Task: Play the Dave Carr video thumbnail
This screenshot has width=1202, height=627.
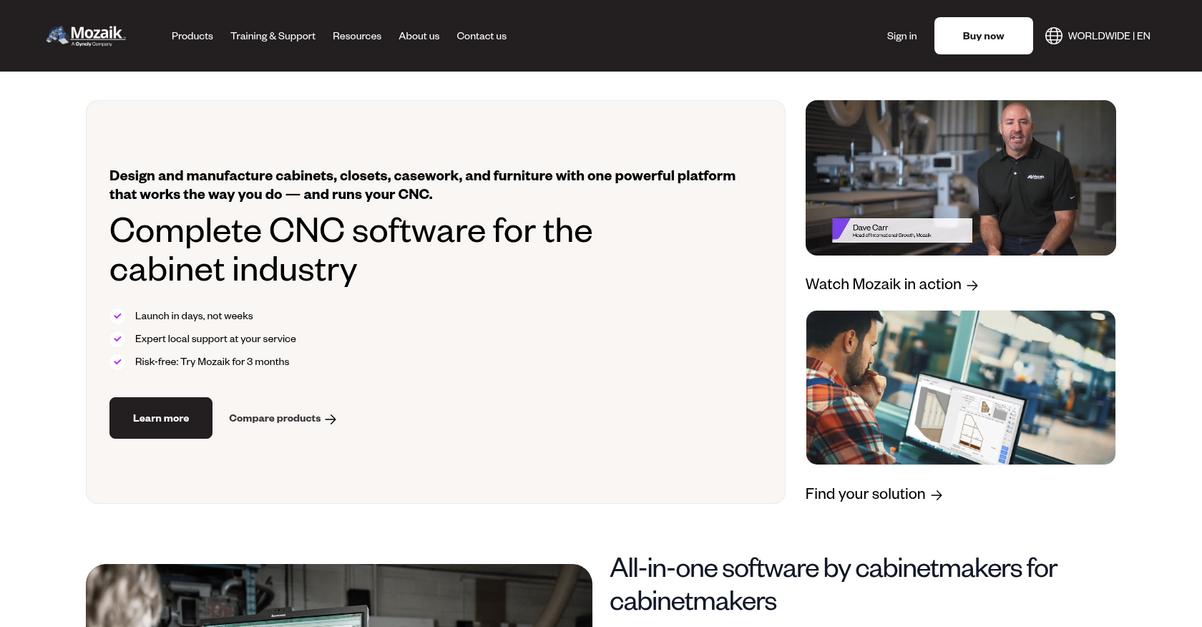Action: pos(961,178)
